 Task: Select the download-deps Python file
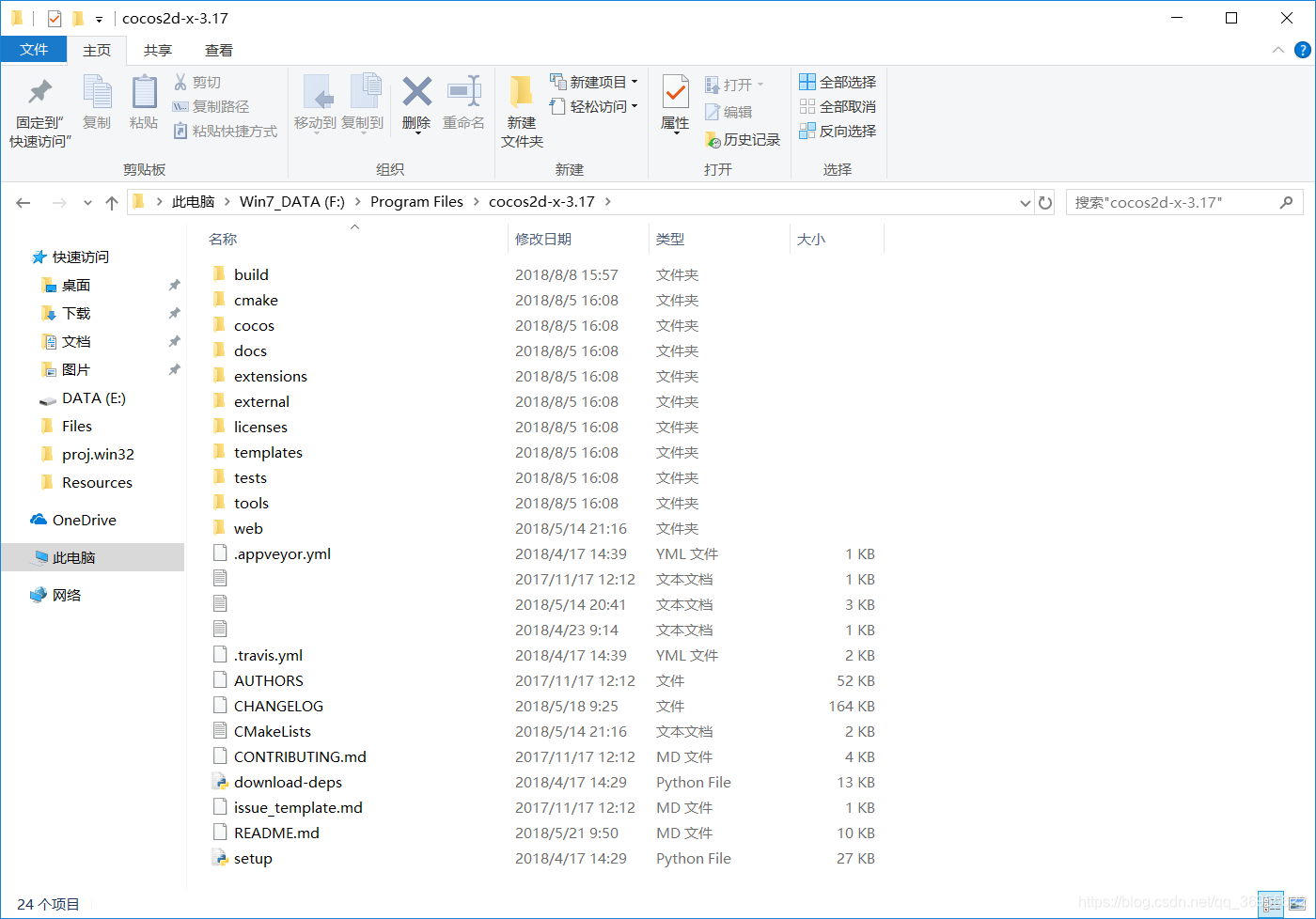click(288, 782)
